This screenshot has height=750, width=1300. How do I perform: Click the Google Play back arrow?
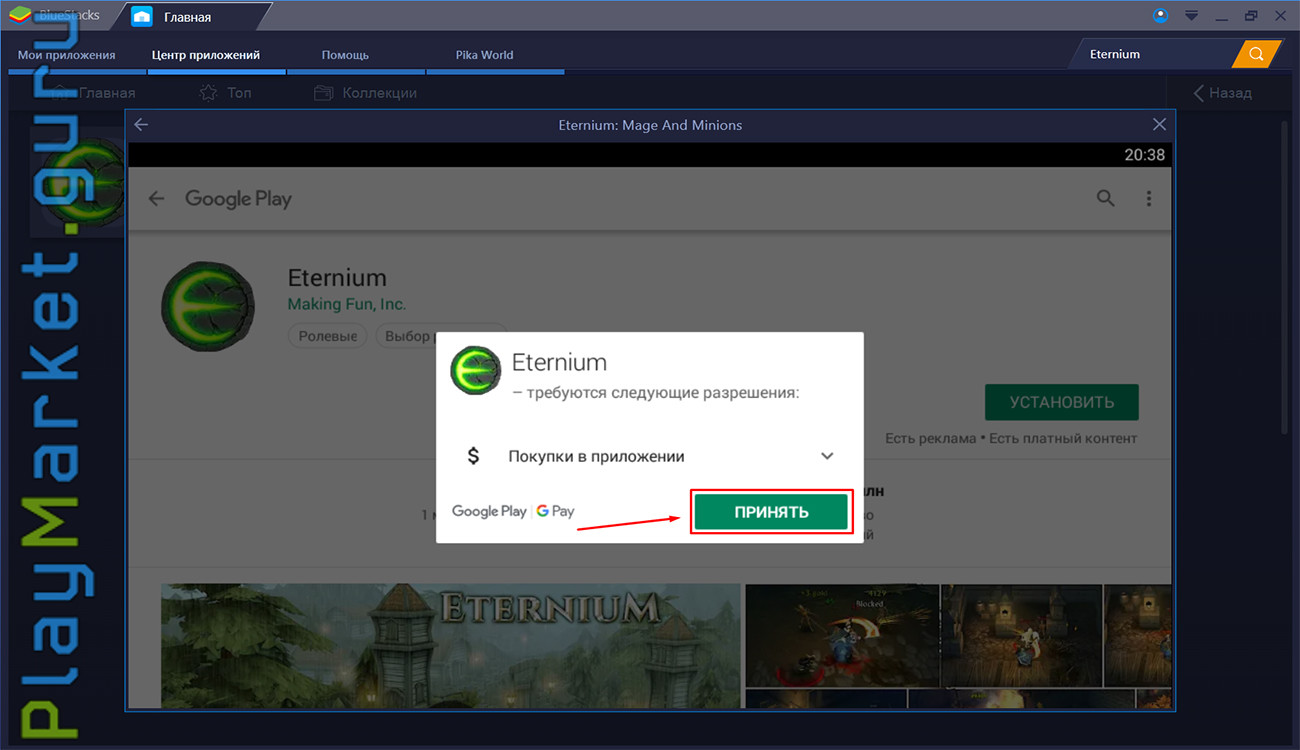(x=156, y=199)
